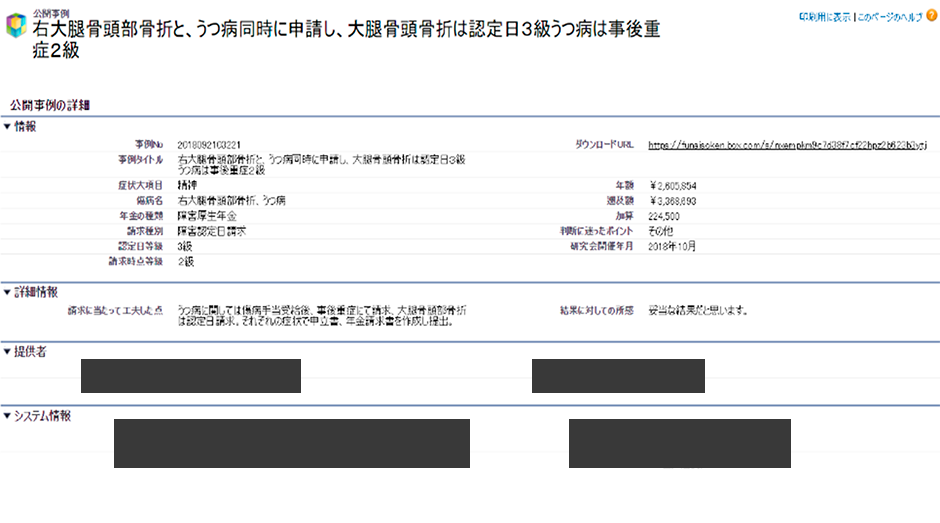The width and height of the screenshot is (940, 523).
Task: Click 症状大項目 value 精神
Action: click(187, 185)
